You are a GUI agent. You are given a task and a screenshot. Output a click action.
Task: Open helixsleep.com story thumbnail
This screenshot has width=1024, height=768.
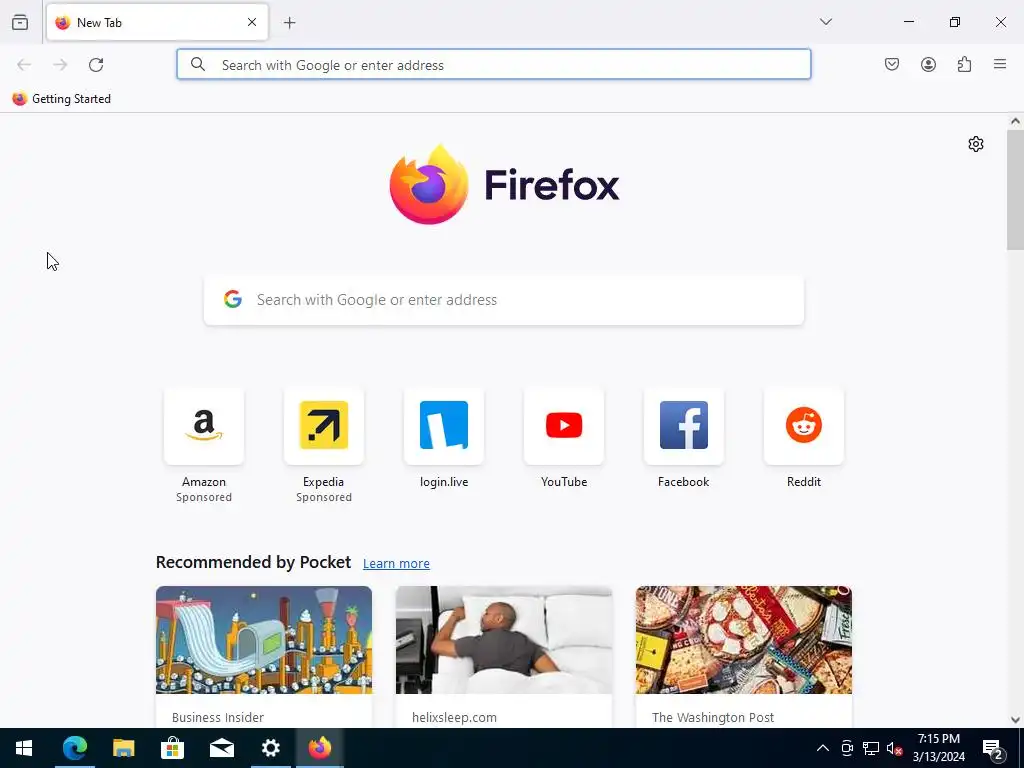click(x=504, y=640)
